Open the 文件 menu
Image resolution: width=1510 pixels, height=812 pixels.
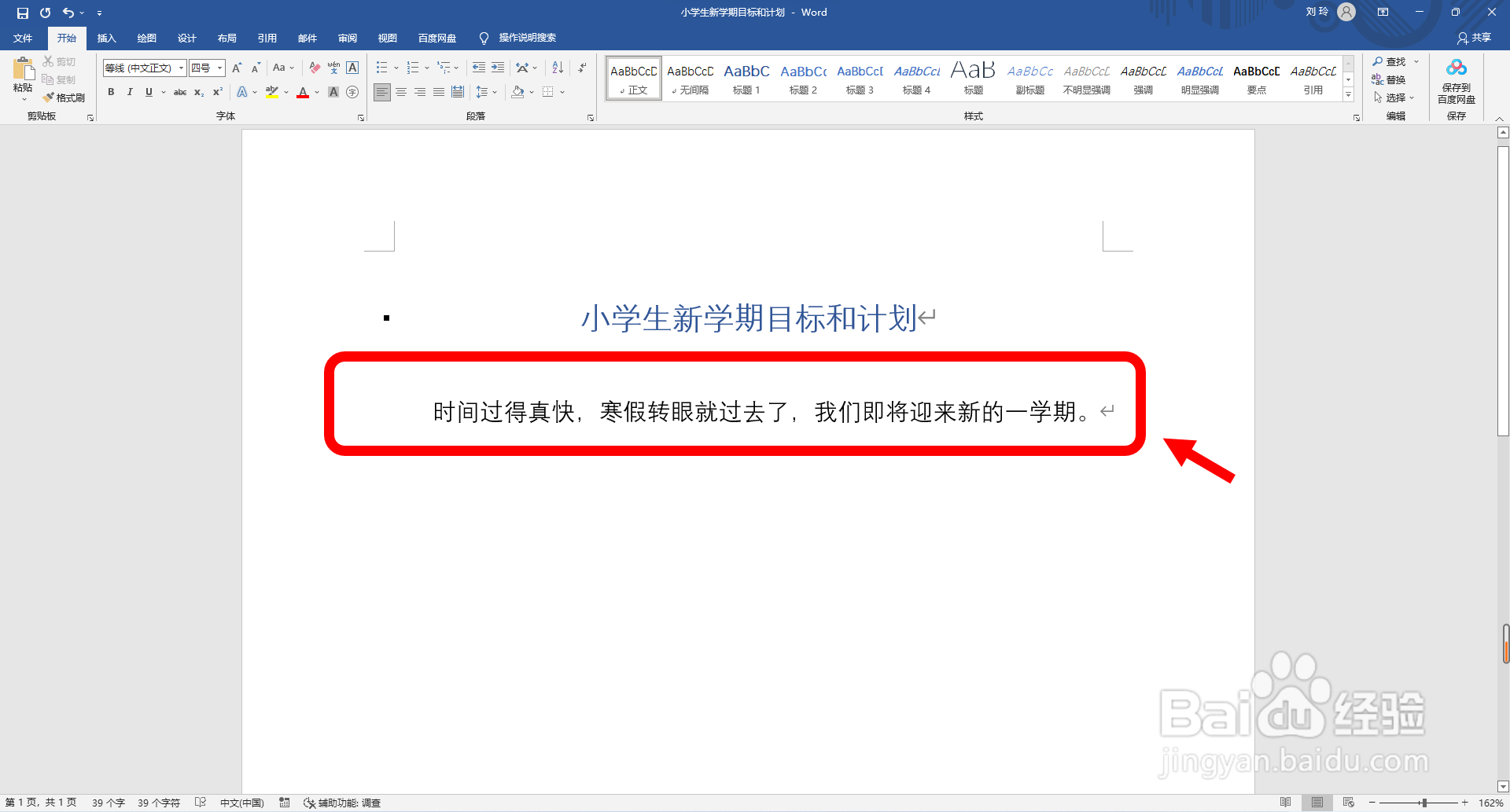coord(23,38)
